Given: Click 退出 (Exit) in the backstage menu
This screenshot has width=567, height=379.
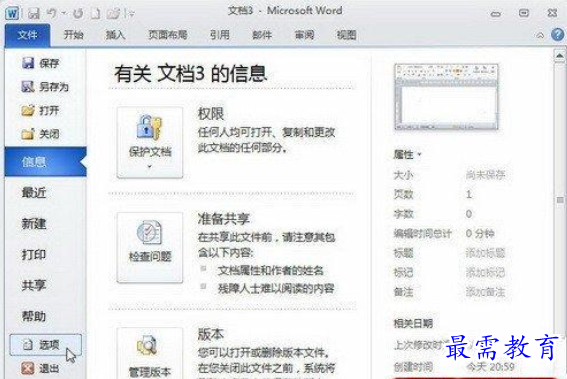Looking at the screenshot, I should pos(40,369).
